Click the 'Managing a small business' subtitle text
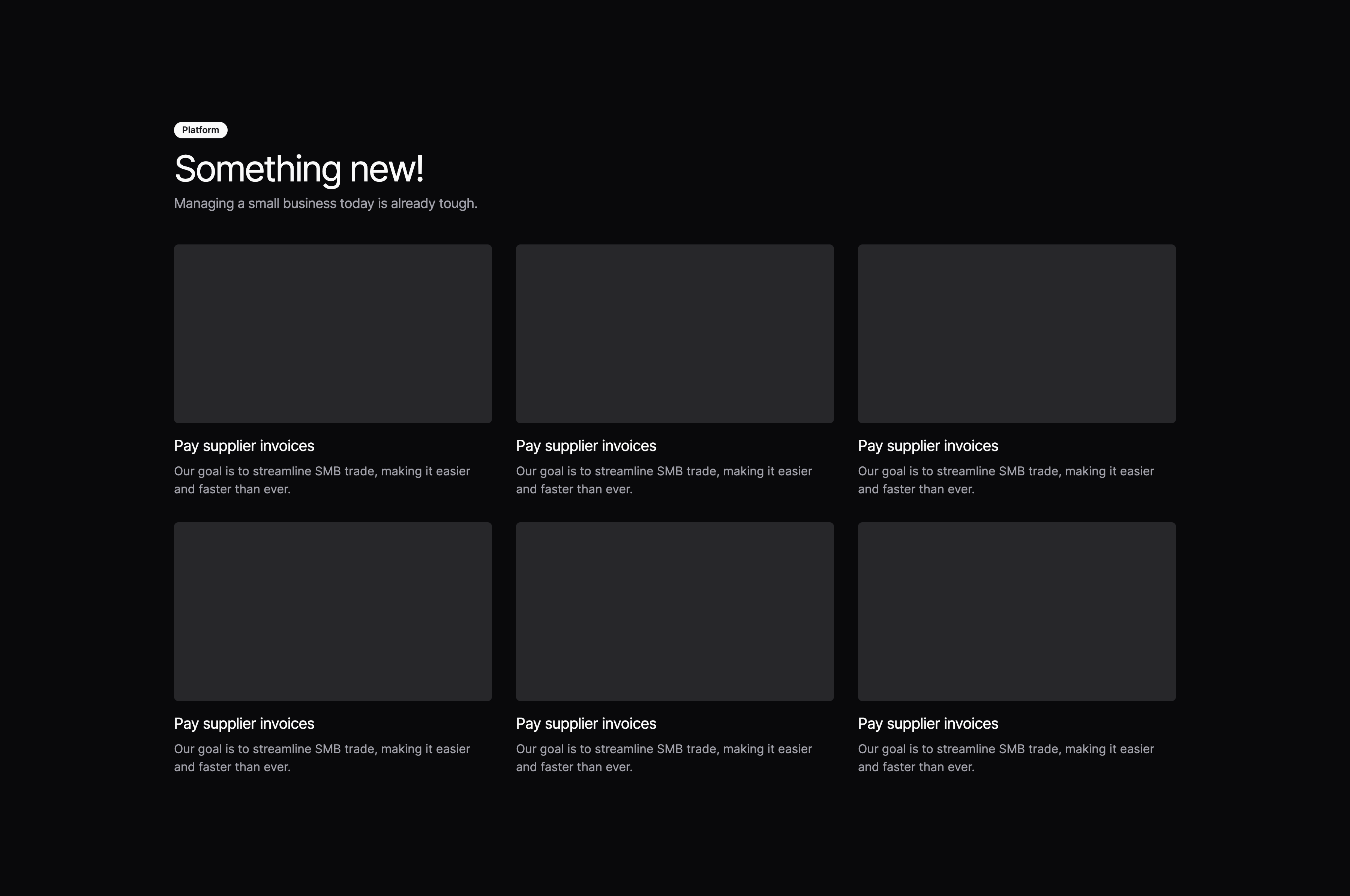Viewport: 1350px width, 896px height. tap(325, 204)
